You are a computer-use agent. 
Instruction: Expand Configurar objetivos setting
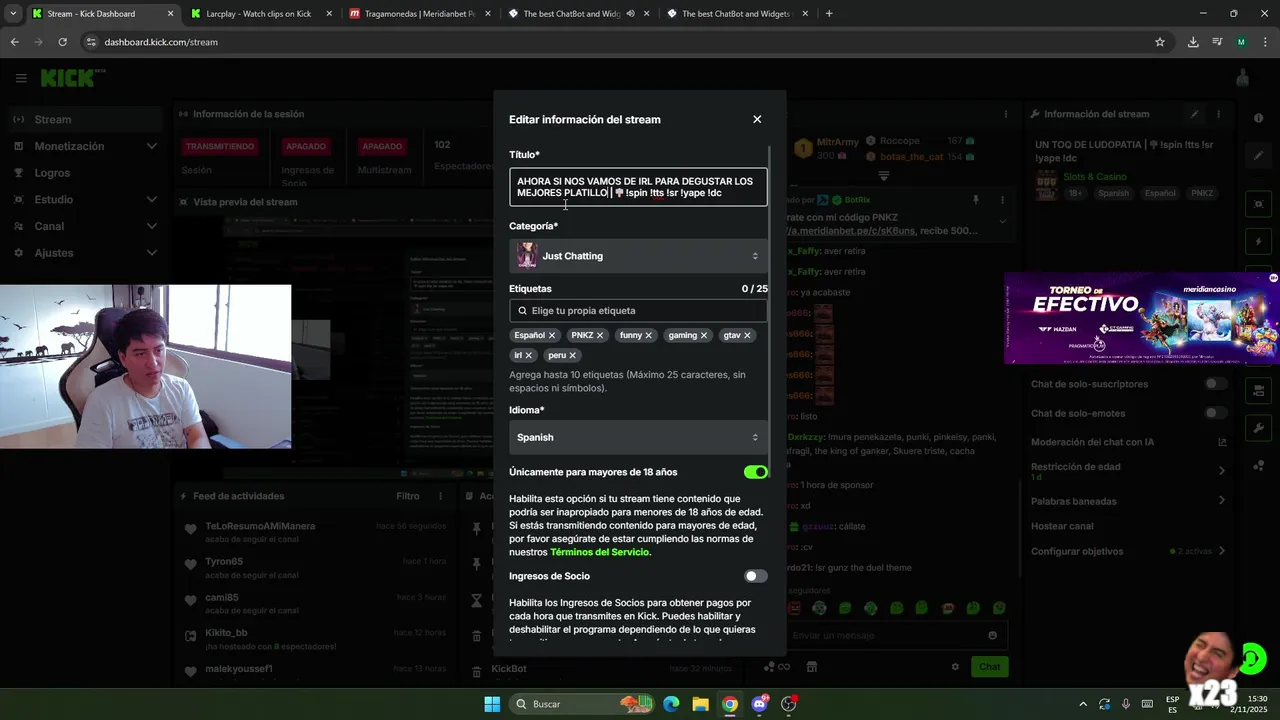click(x=1129, y=551)
